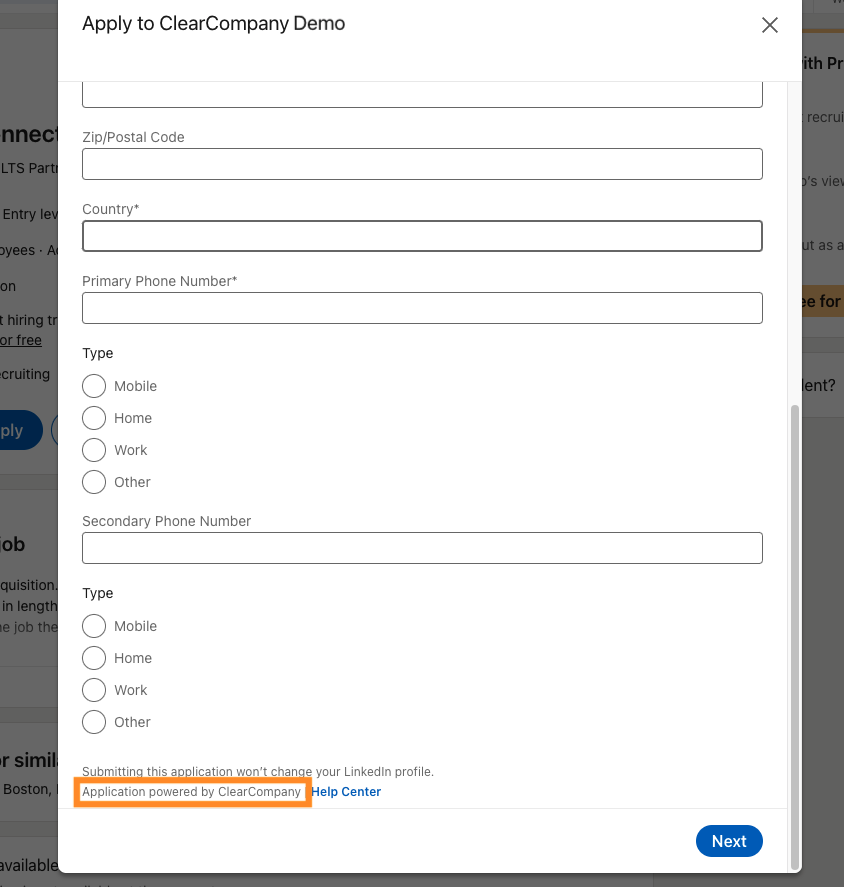The height and width of the screenshot is (887, 844).
Task: Pick Other for the primary phone type
Action: click(94, 482)
